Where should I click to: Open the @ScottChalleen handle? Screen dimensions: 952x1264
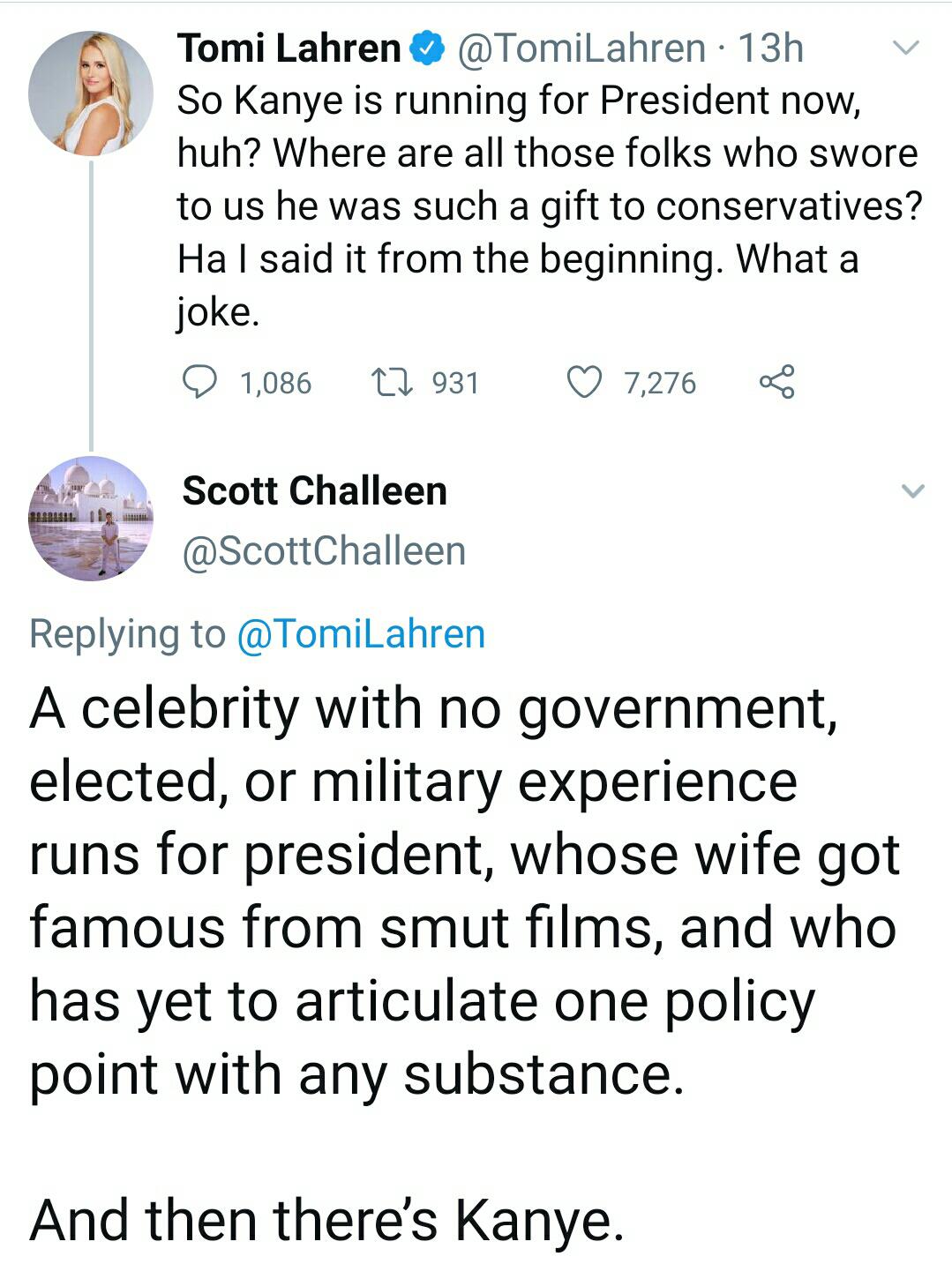click(324, 551)
